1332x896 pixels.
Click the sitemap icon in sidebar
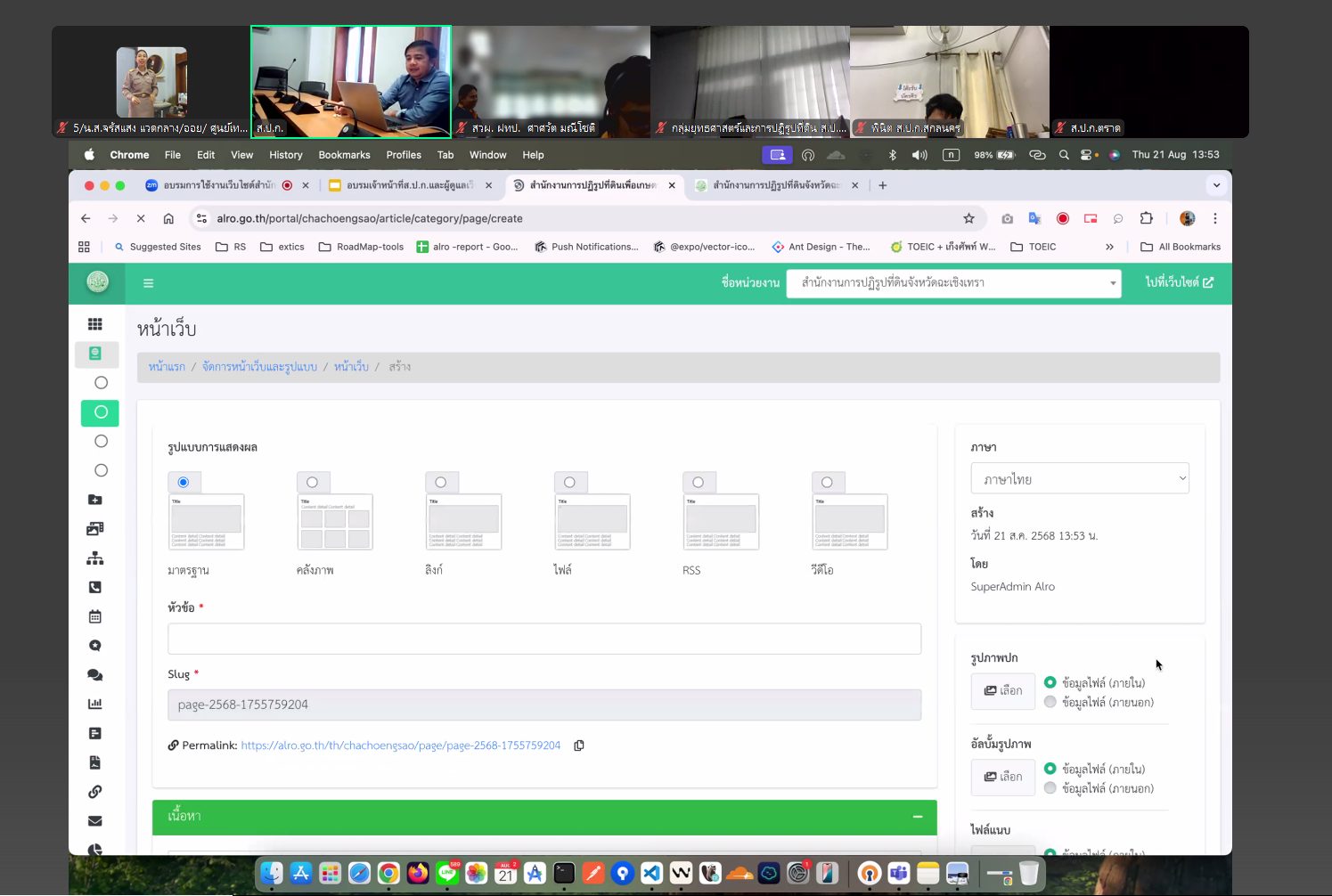coord(95,558)
